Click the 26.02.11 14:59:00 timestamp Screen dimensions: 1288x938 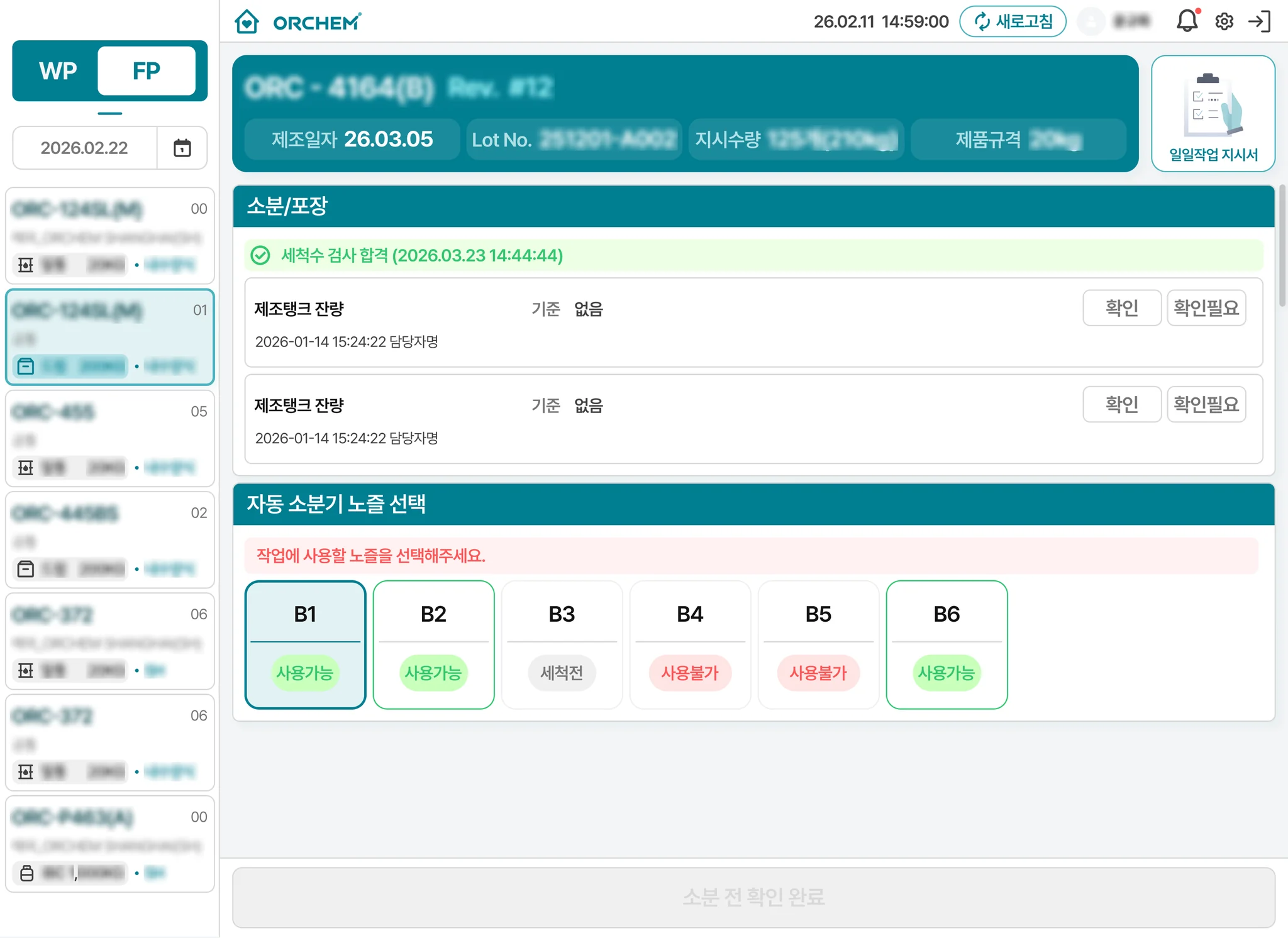(881, 22)
